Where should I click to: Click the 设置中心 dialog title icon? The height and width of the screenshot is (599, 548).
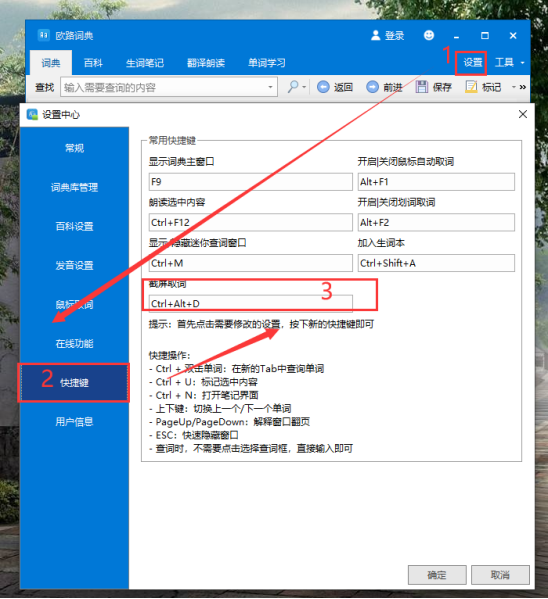[32, 114]
